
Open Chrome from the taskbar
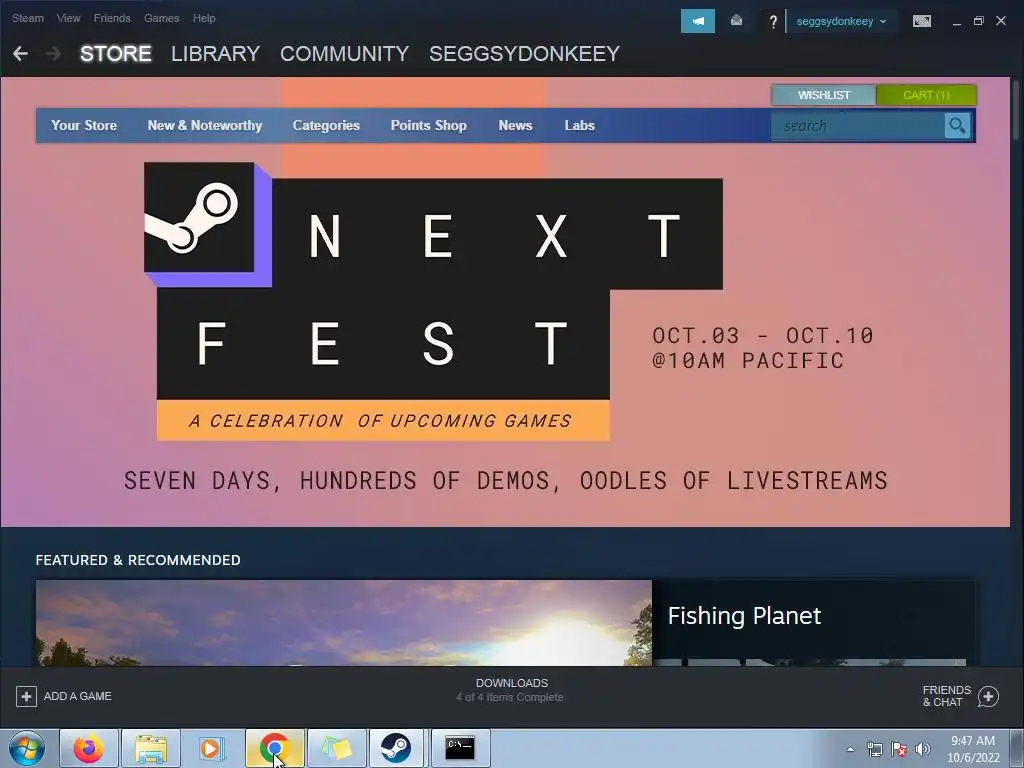275,748
